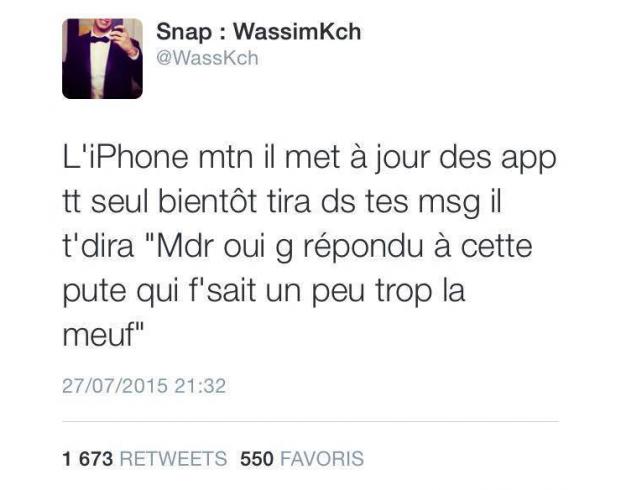Click the divider line above retweet stats
620x490 pixels.
coord(311,421)
